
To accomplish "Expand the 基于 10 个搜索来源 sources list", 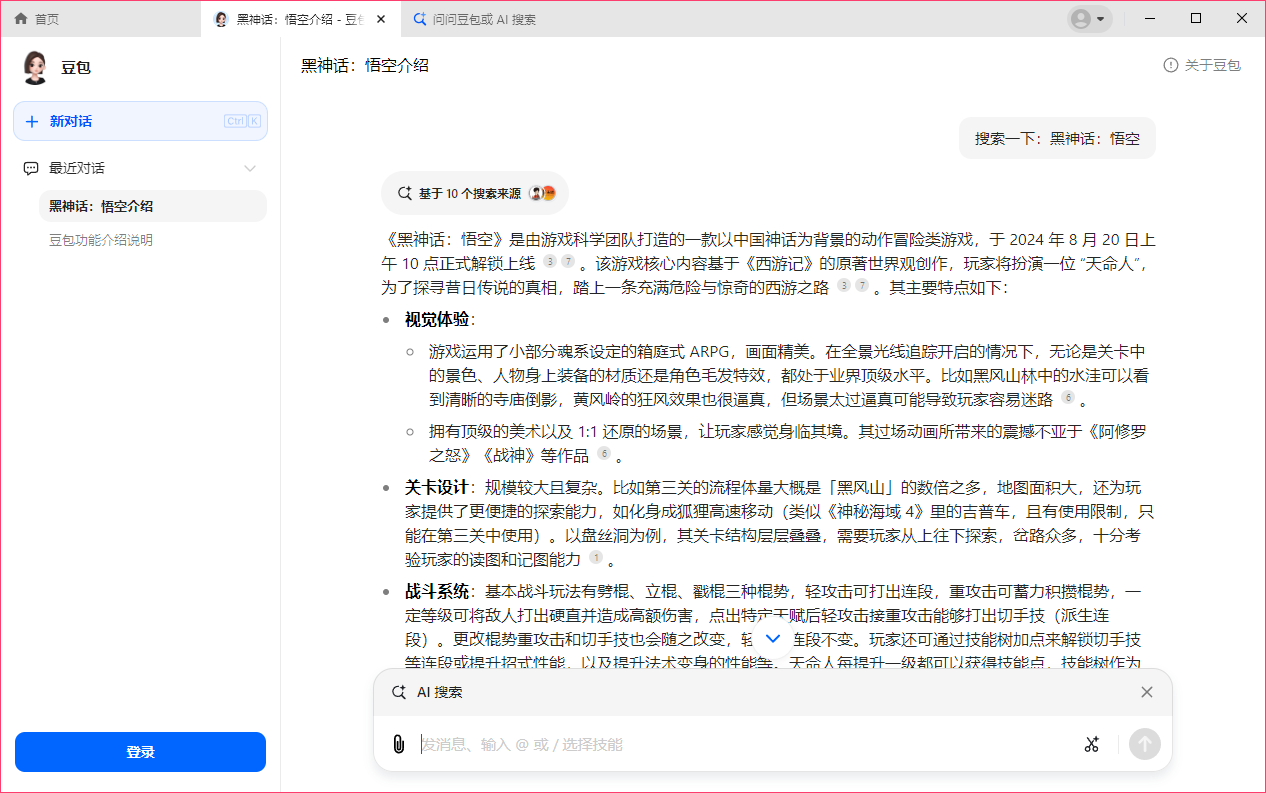I will [474, 193].
